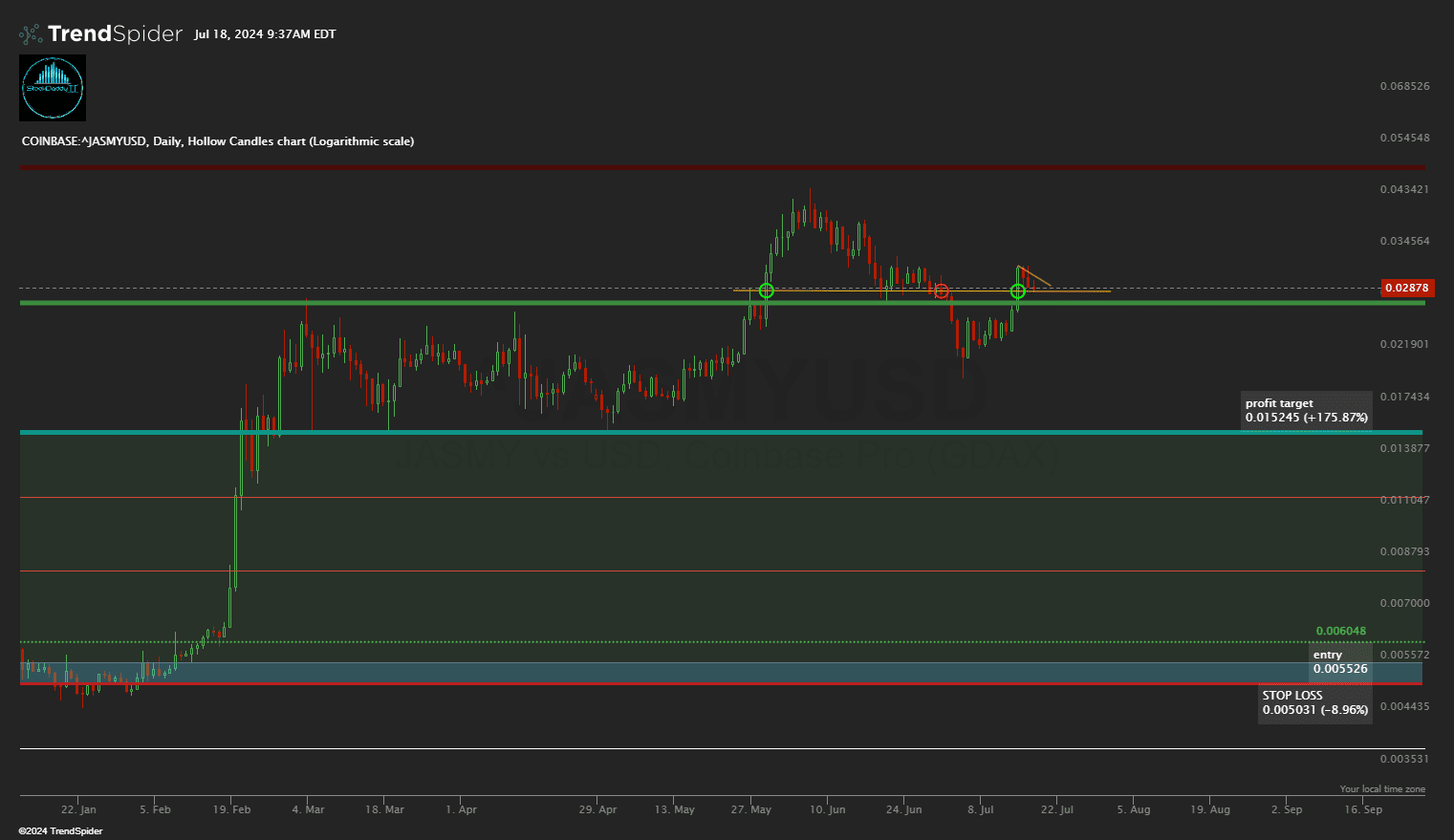Click the 0.068526 price axis label
Image resolution: width=1454 pixels, height=840 pixels.
(1404, 86)
